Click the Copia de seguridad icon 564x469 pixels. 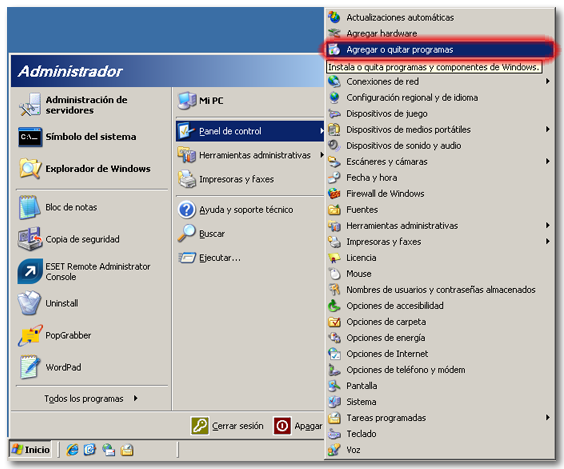click(30, 239)
